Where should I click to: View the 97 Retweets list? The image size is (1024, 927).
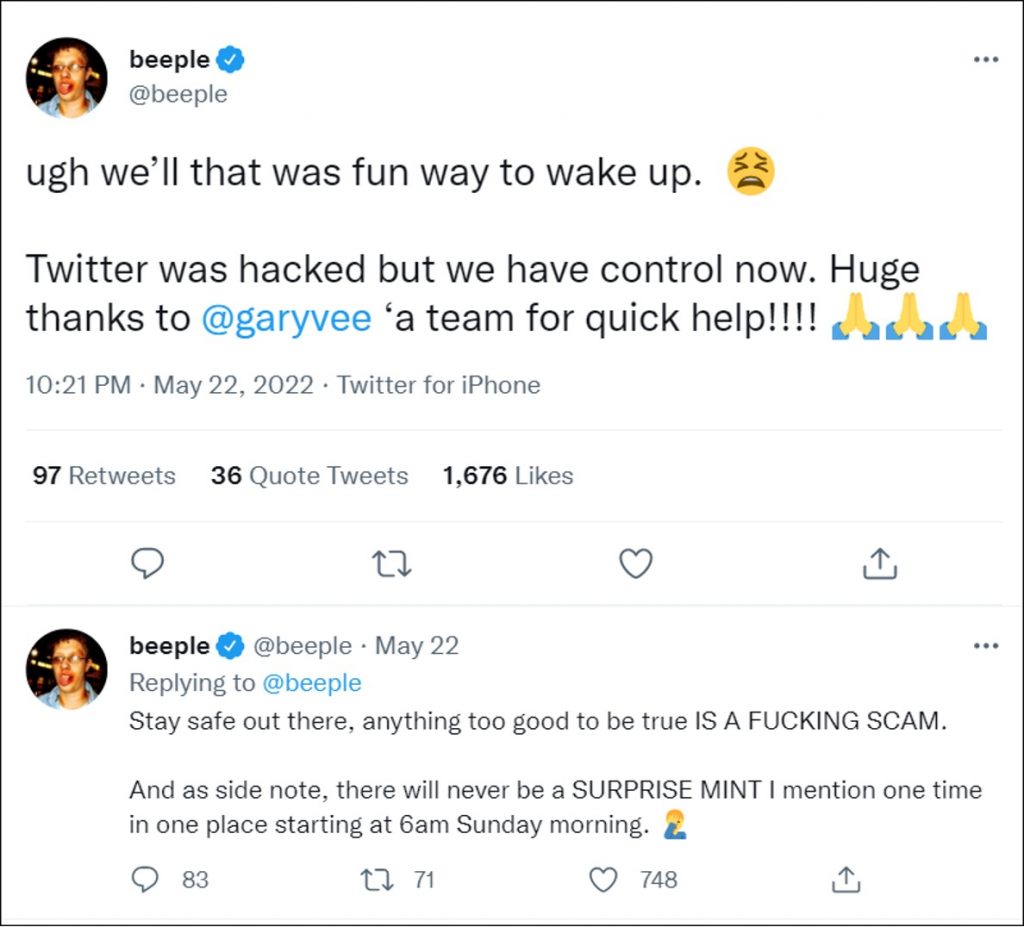[x=104, y=476]
